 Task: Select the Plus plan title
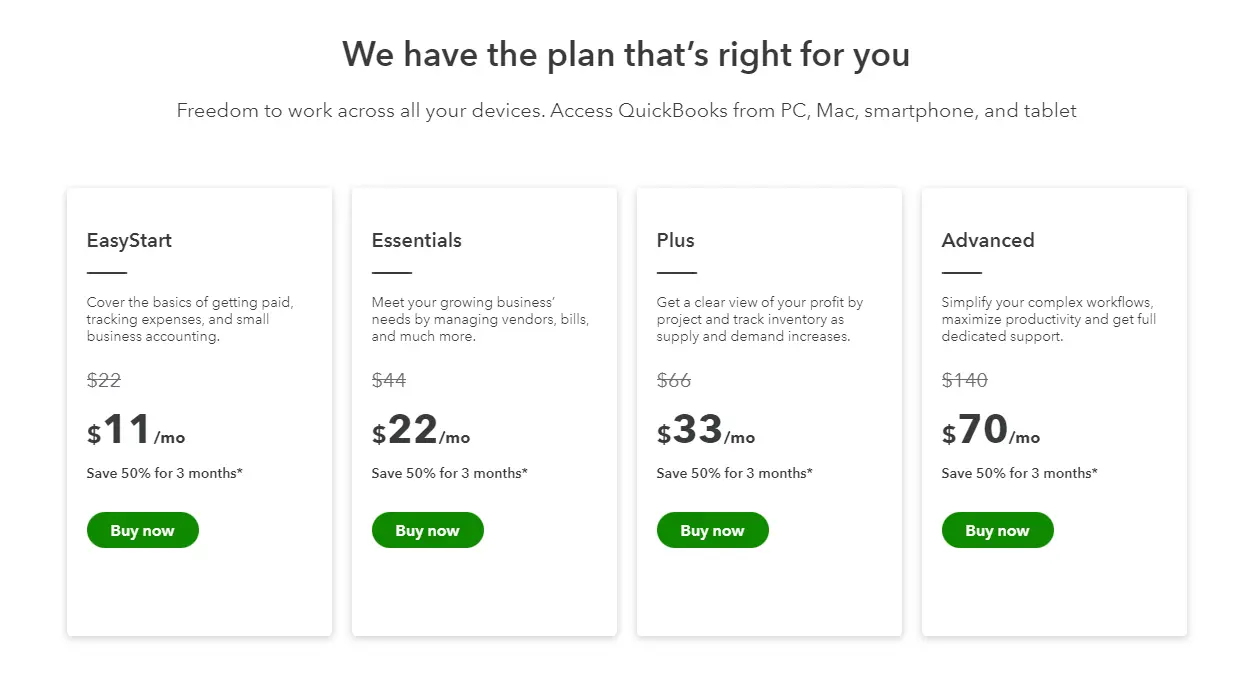[675, 240]
